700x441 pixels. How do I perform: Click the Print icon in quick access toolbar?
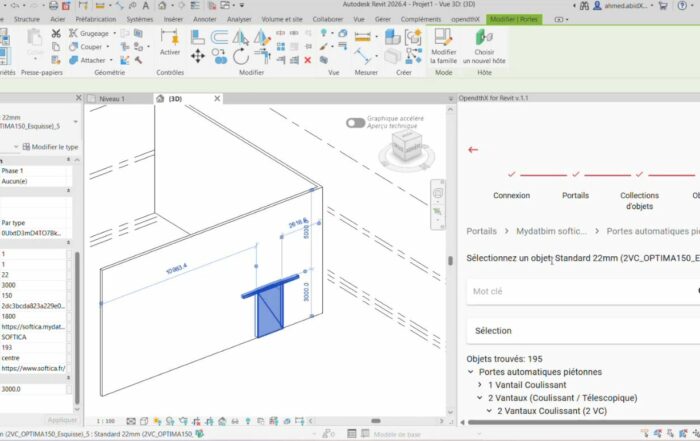(x=54, y=6)
